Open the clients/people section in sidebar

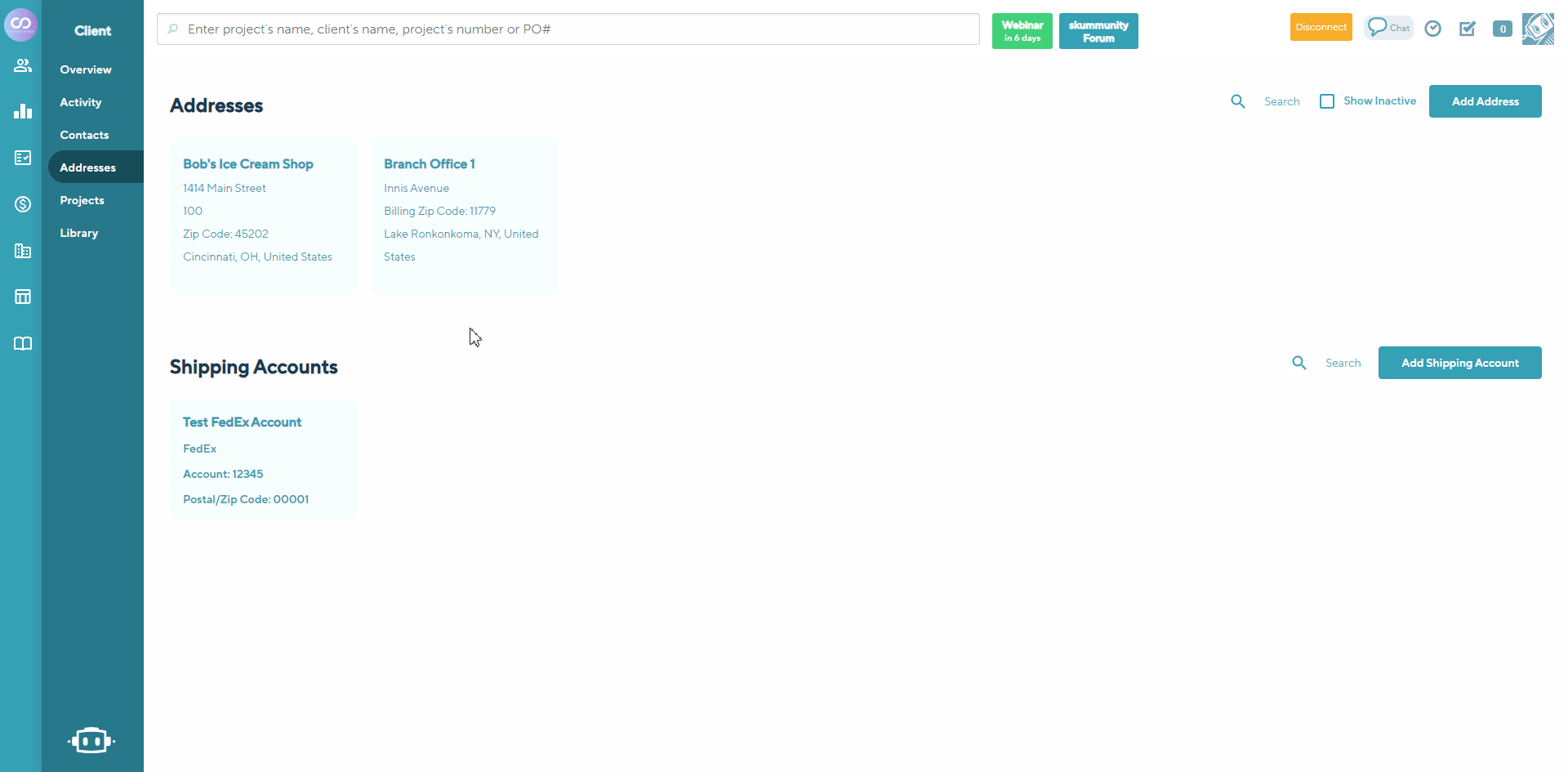point(22,65)
